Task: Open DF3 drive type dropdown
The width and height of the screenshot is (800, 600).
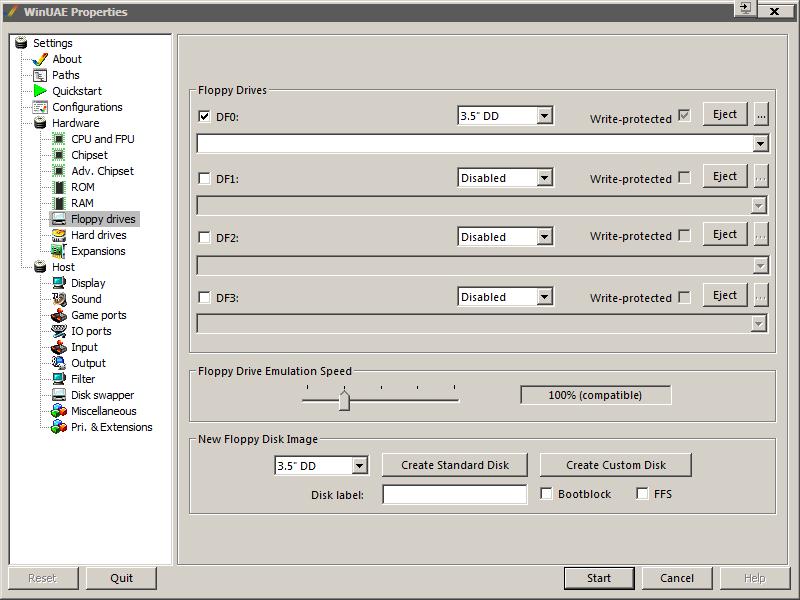Action: click(x=544, y=296)
